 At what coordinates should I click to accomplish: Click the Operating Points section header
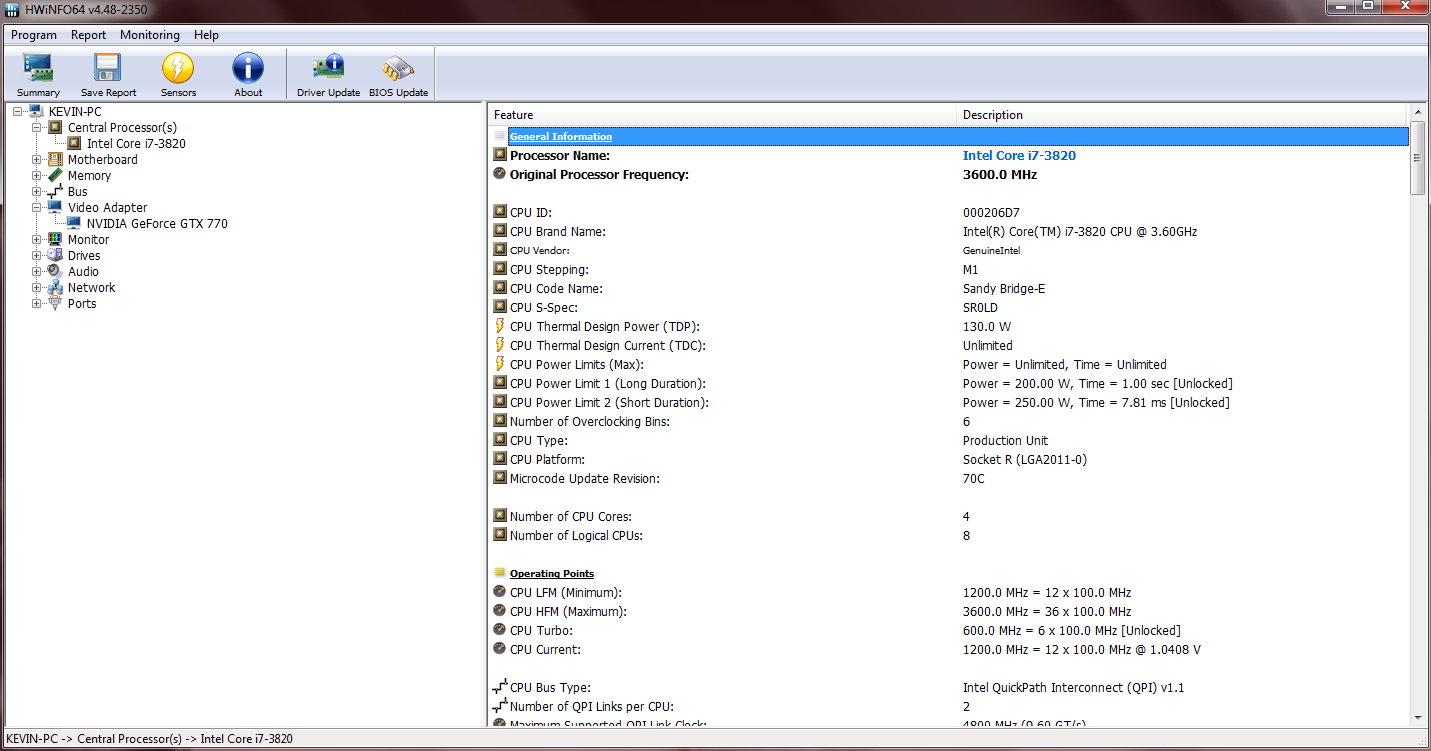coord(552,573)
